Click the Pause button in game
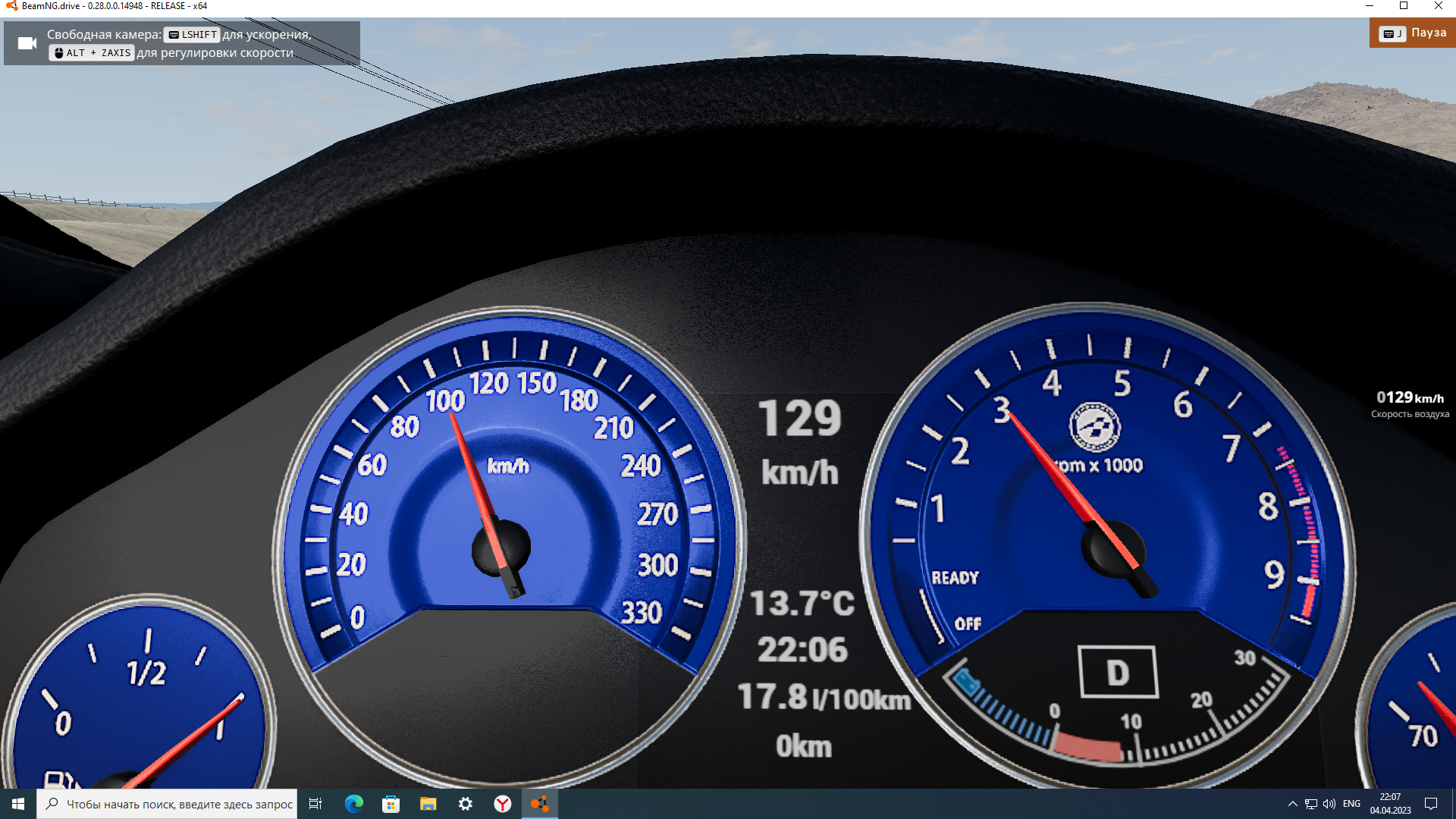This screenshot has height=819, width=1456. click(1412, 33)
